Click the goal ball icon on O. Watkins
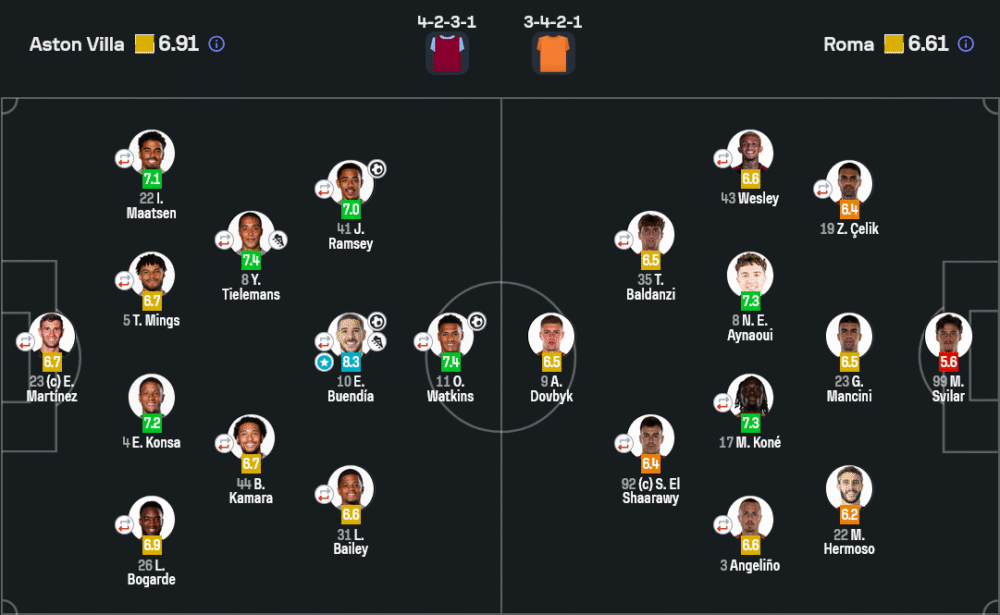The height and width of the screenshot is (615, 1000). coord(477,322)
